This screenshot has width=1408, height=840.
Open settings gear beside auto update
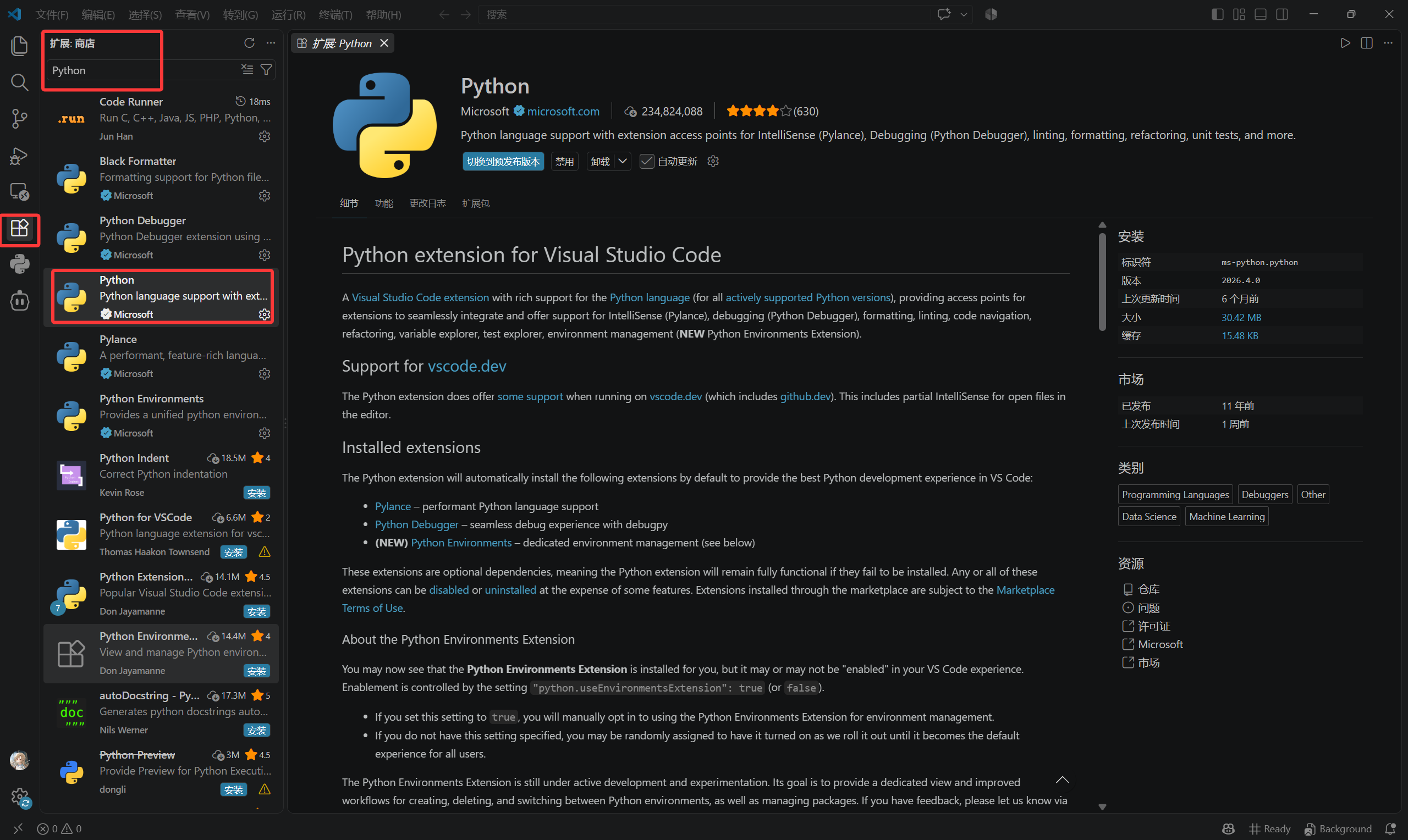[x=713, y=161]
